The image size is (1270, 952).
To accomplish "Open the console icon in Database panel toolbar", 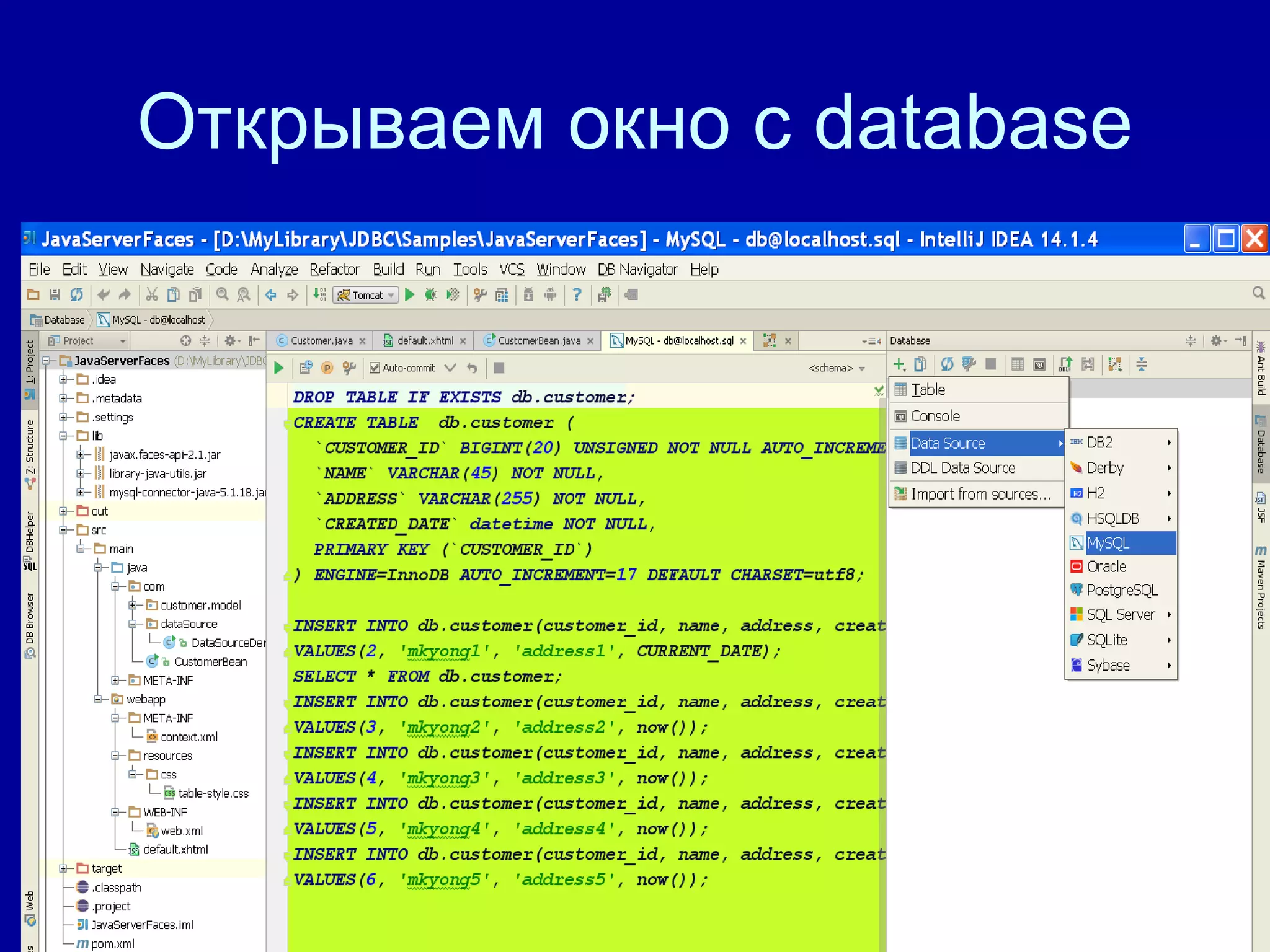I will click(1039, 364).
